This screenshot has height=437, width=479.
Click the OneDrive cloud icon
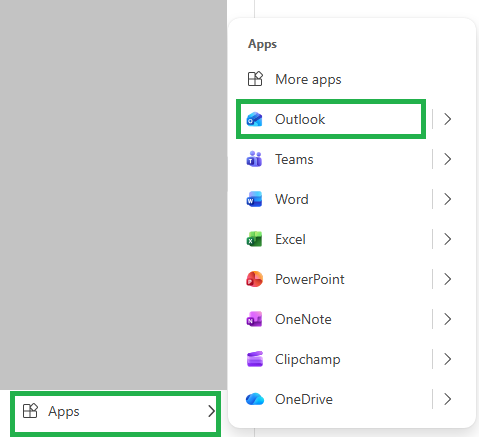tap(255, 399)
